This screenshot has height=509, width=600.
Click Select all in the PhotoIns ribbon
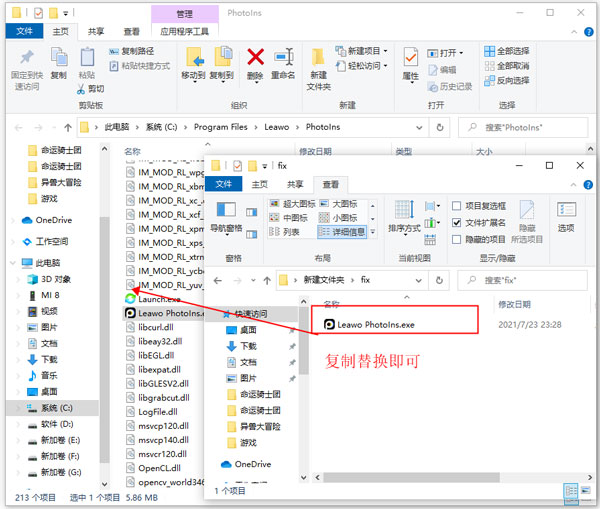click(x=507, y=51)
